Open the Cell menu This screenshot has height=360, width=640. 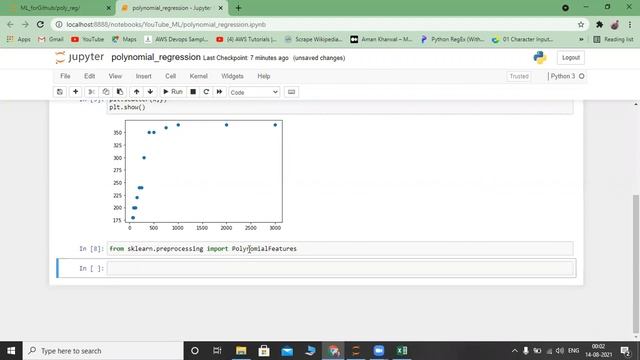(x=171, y=76)
